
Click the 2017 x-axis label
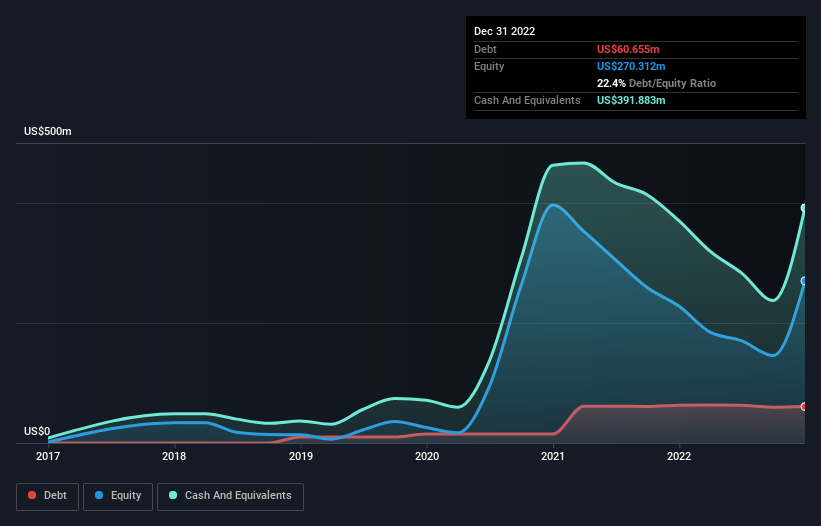(x=48, y=456)
